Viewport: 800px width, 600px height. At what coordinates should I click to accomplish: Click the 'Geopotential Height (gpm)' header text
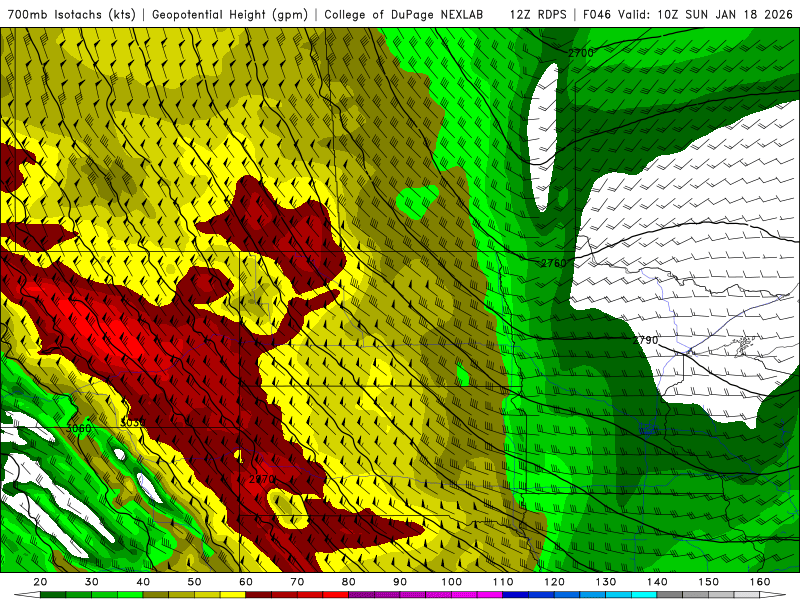(230, 14)
